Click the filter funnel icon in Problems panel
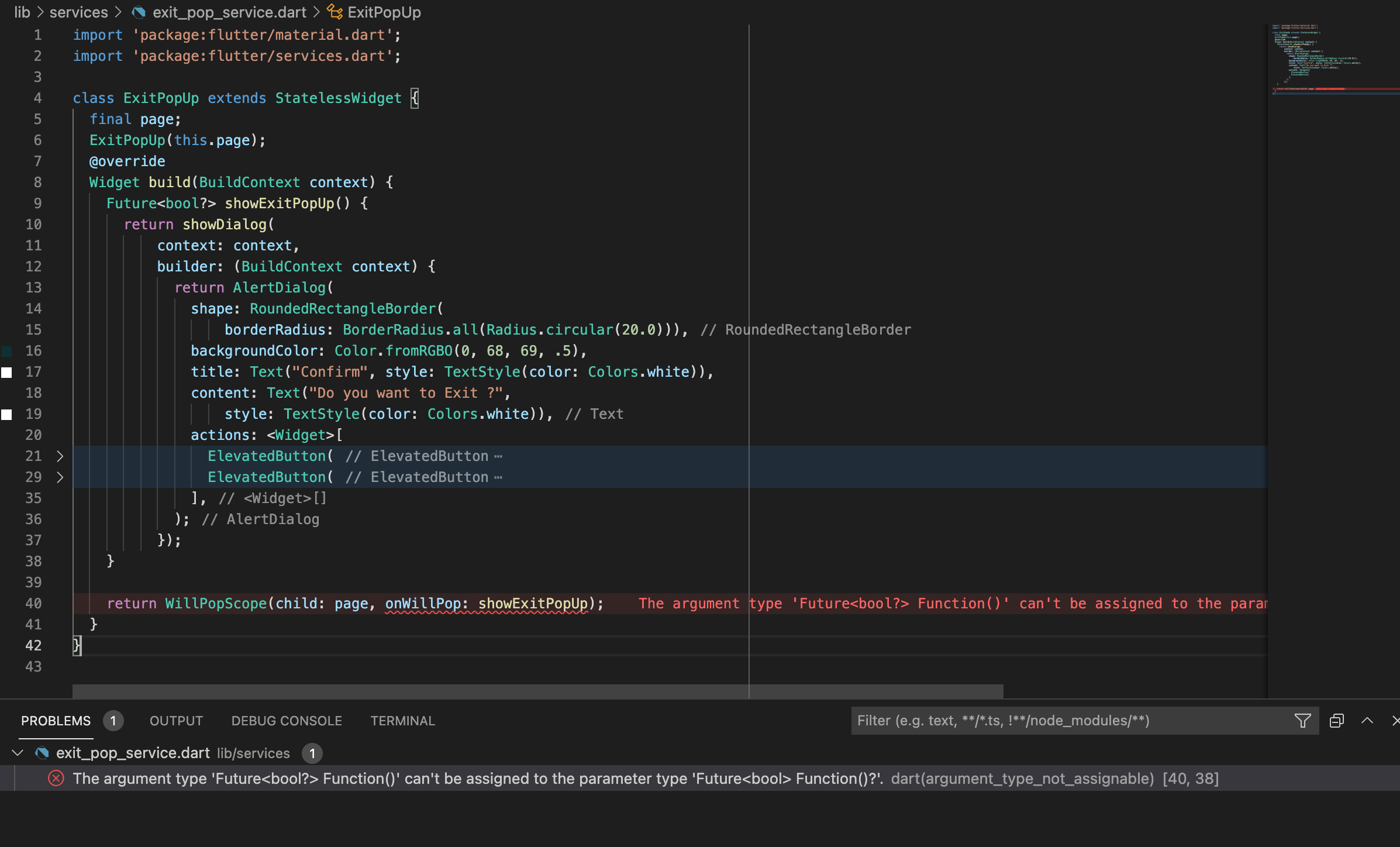Screen dimensions: 1400x847 coord(1302,721)
